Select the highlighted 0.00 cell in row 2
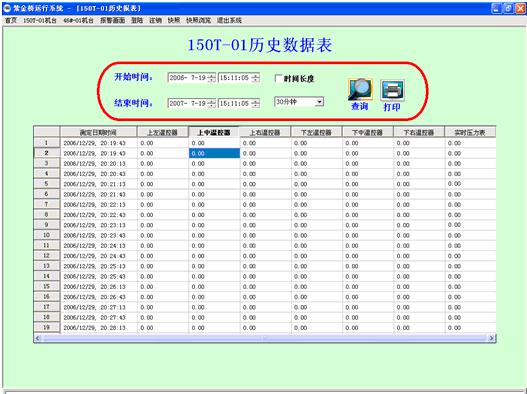 tap(214, 153)
